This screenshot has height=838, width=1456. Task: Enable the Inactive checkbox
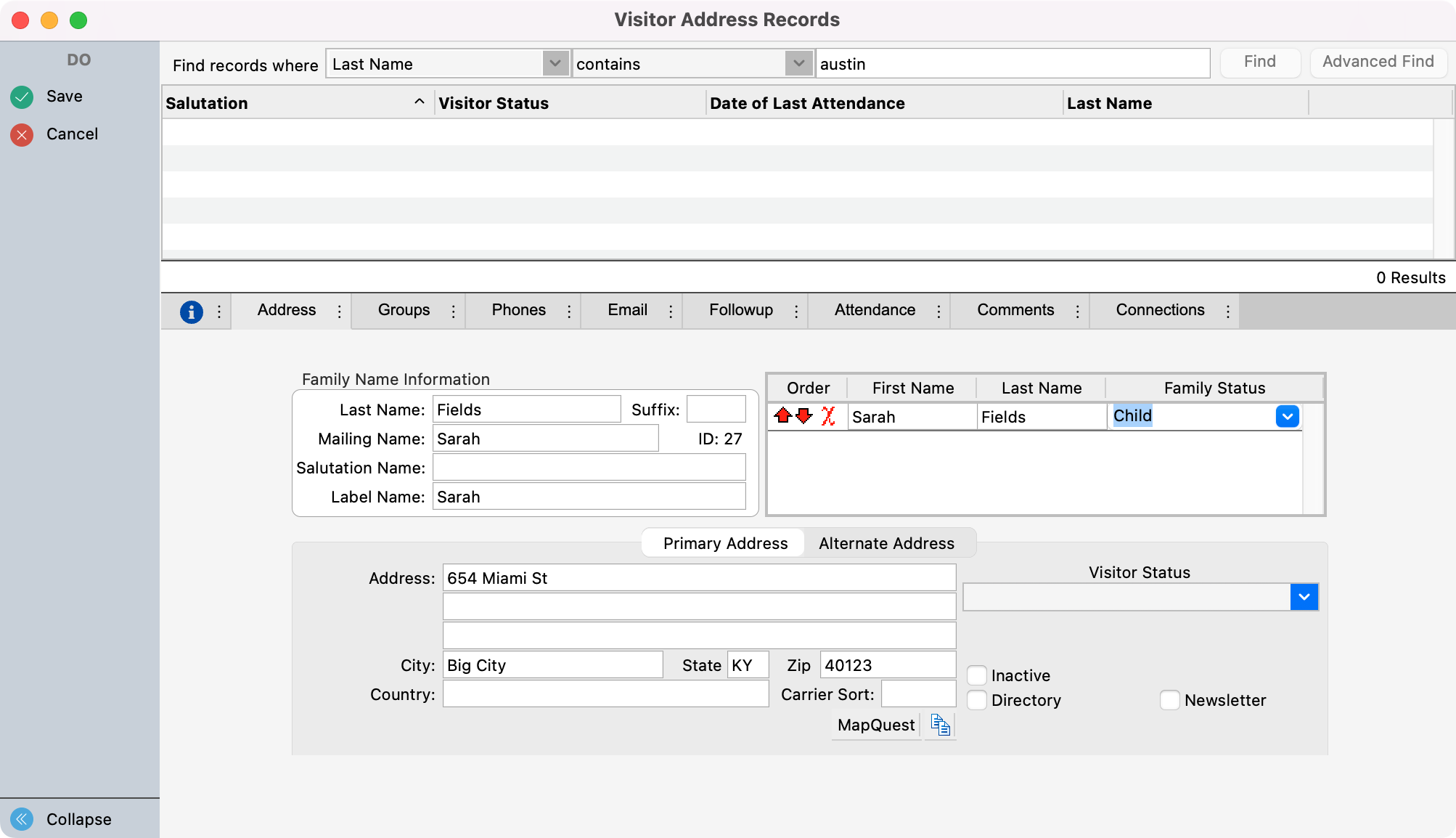(977, 675)
